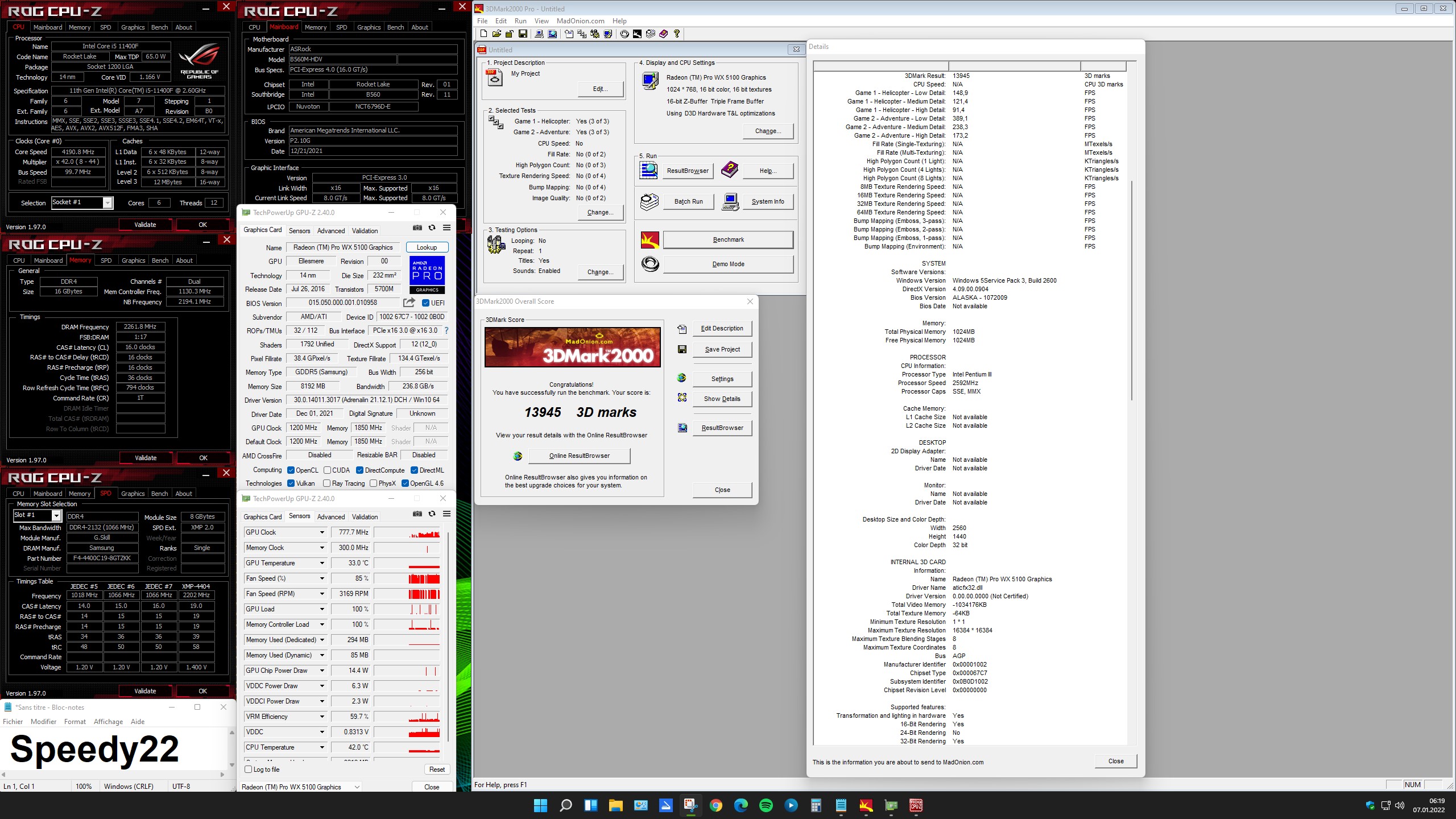Click the camera icon in GPU-Z Sensors window
Image resolution: width=1456 pixels, height=819 pixels.
[x=417, y=514]
